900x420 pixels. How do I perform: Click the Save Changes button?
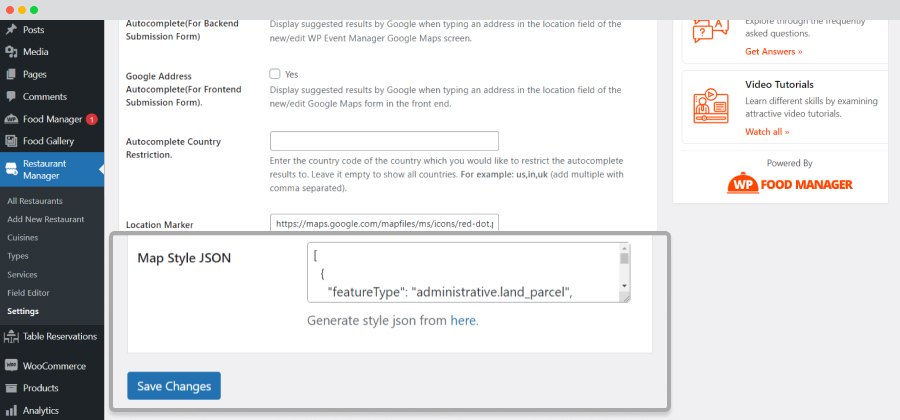174,386
